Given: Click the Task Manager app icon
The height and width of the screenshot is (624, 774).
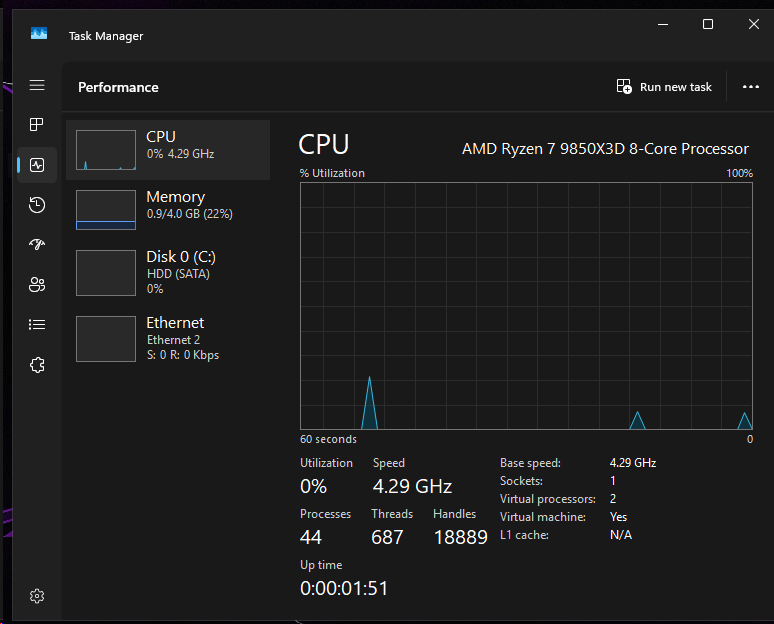Looking at the screenshot, I should (39, 33).
